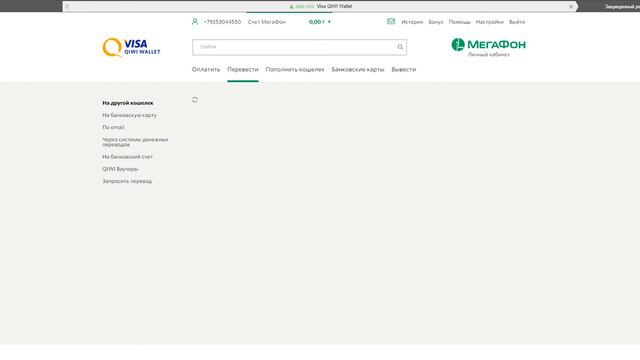
Task: Click the user profile icon
Action: click(195, 22)
